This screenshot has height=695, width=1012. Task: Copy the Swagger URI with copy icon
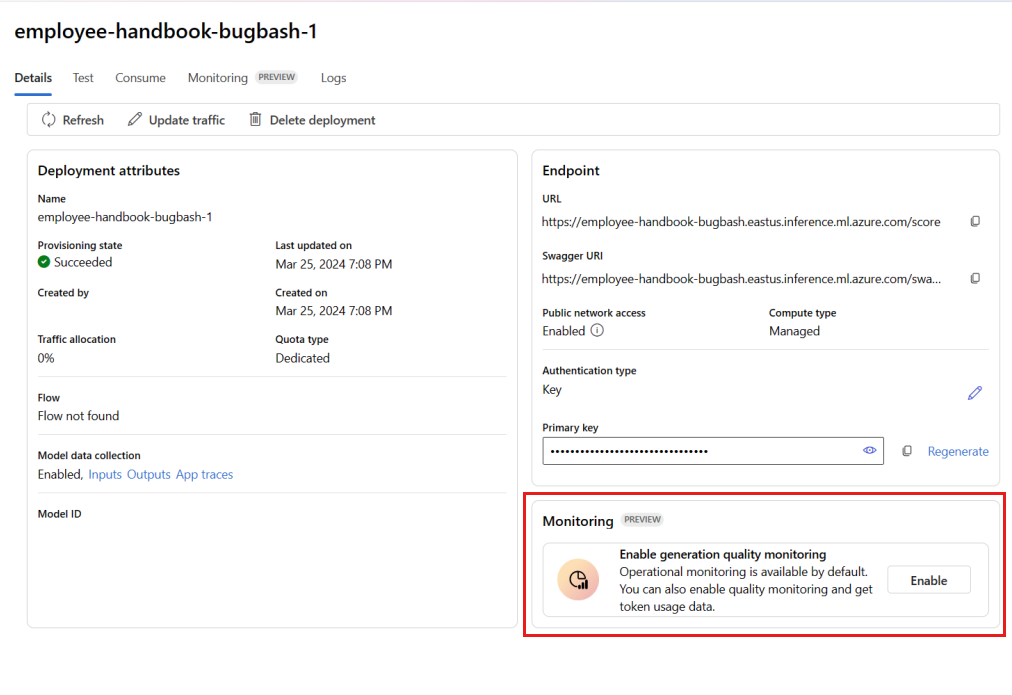click(x=975, y=278)
